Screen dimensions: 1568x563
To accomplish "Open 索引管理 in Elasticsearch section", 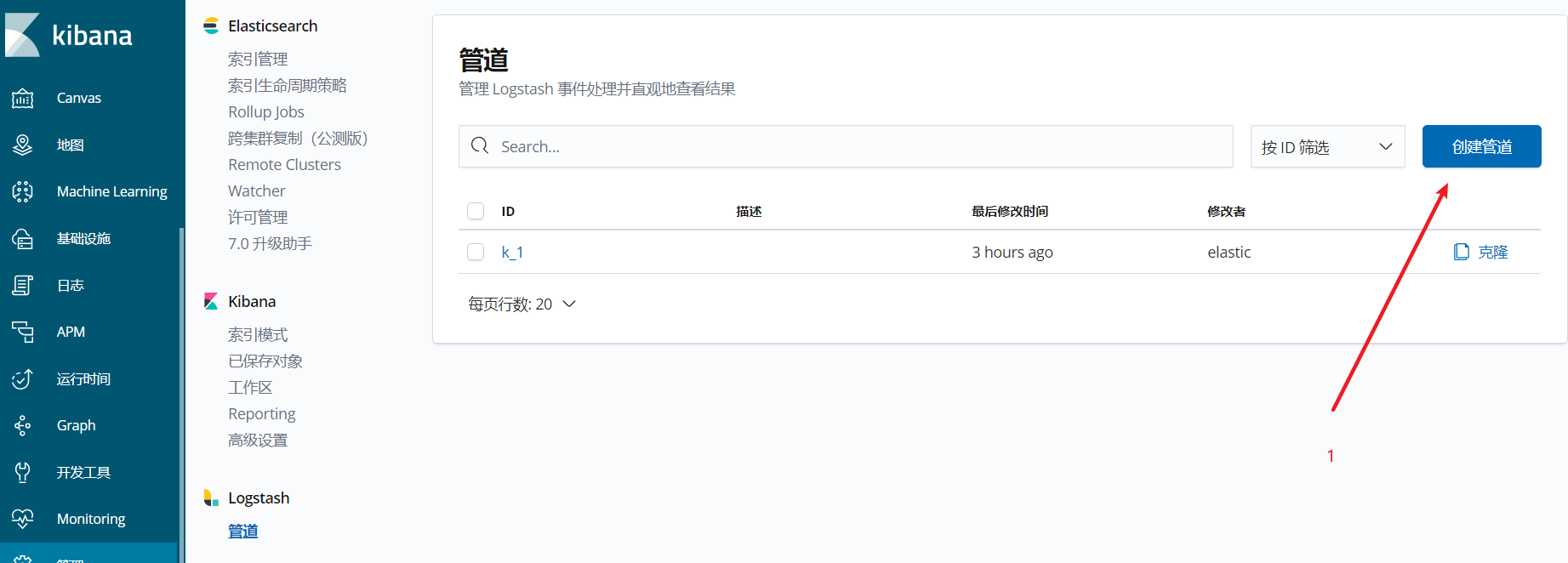I will 258,60.
